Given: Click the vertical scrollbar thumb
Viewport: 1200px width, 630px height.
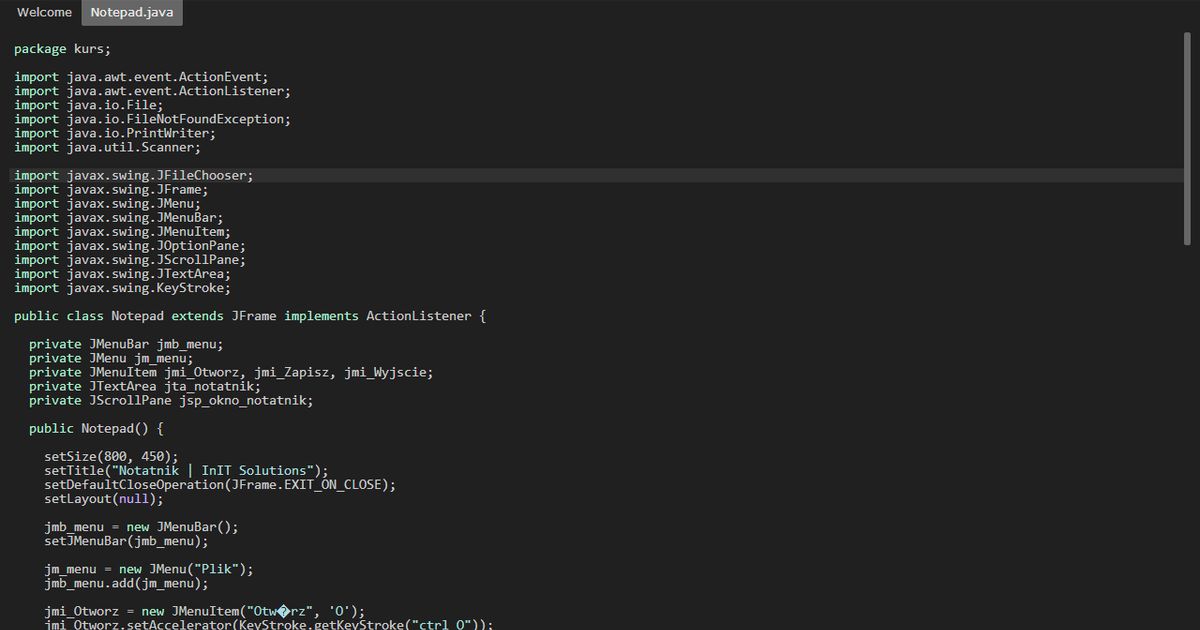Looking at the screenshot, I should (1188, 137).
